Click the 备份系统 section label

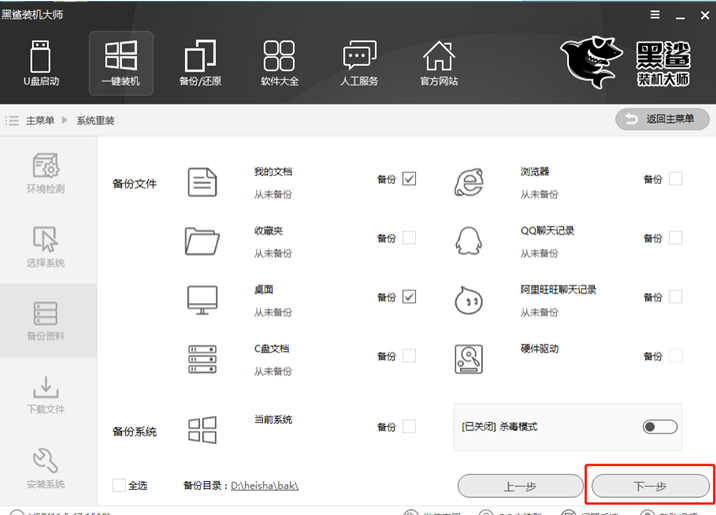point(135,431)
